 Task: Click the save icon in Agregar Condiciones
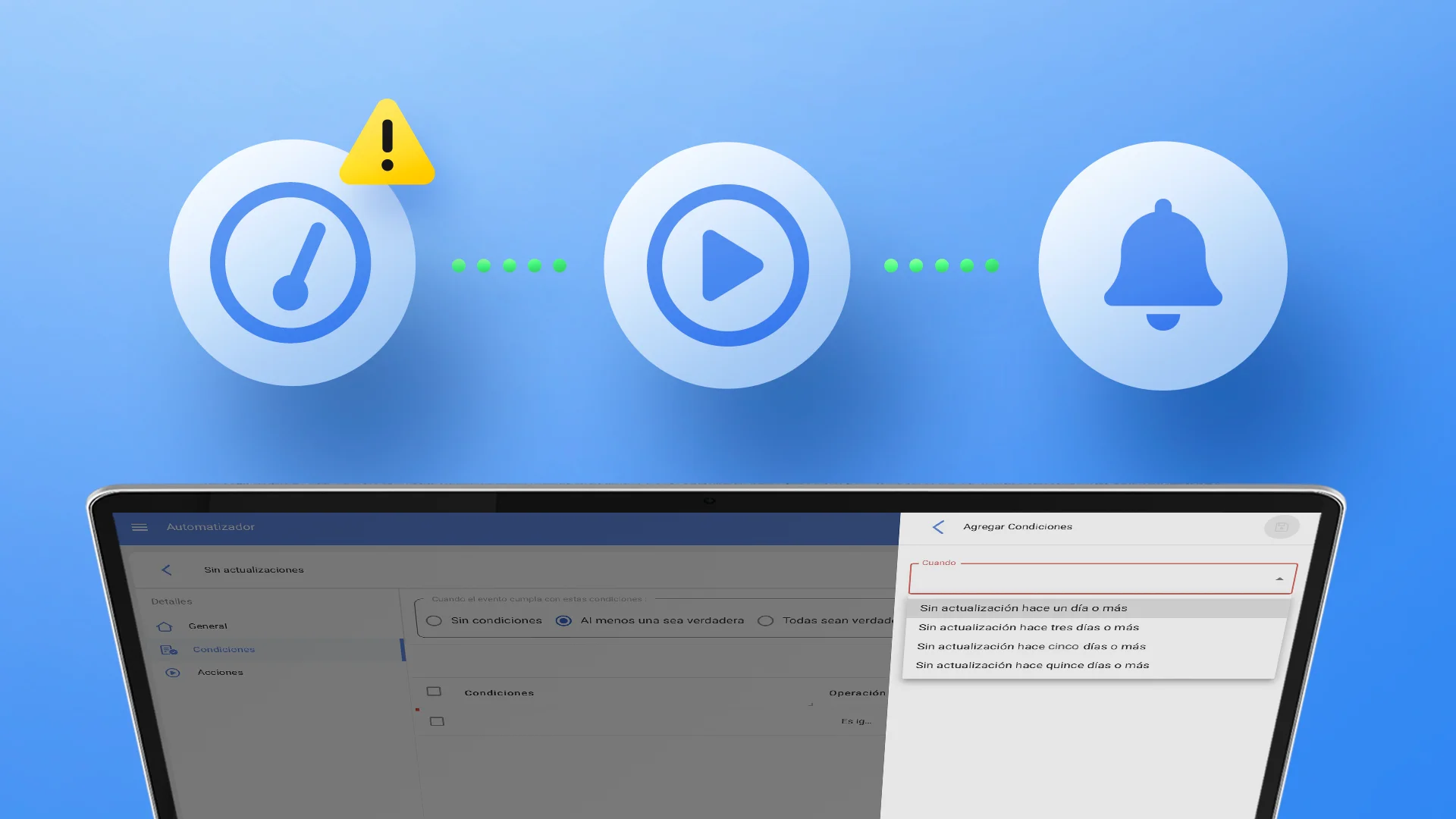click(1281, 527)
